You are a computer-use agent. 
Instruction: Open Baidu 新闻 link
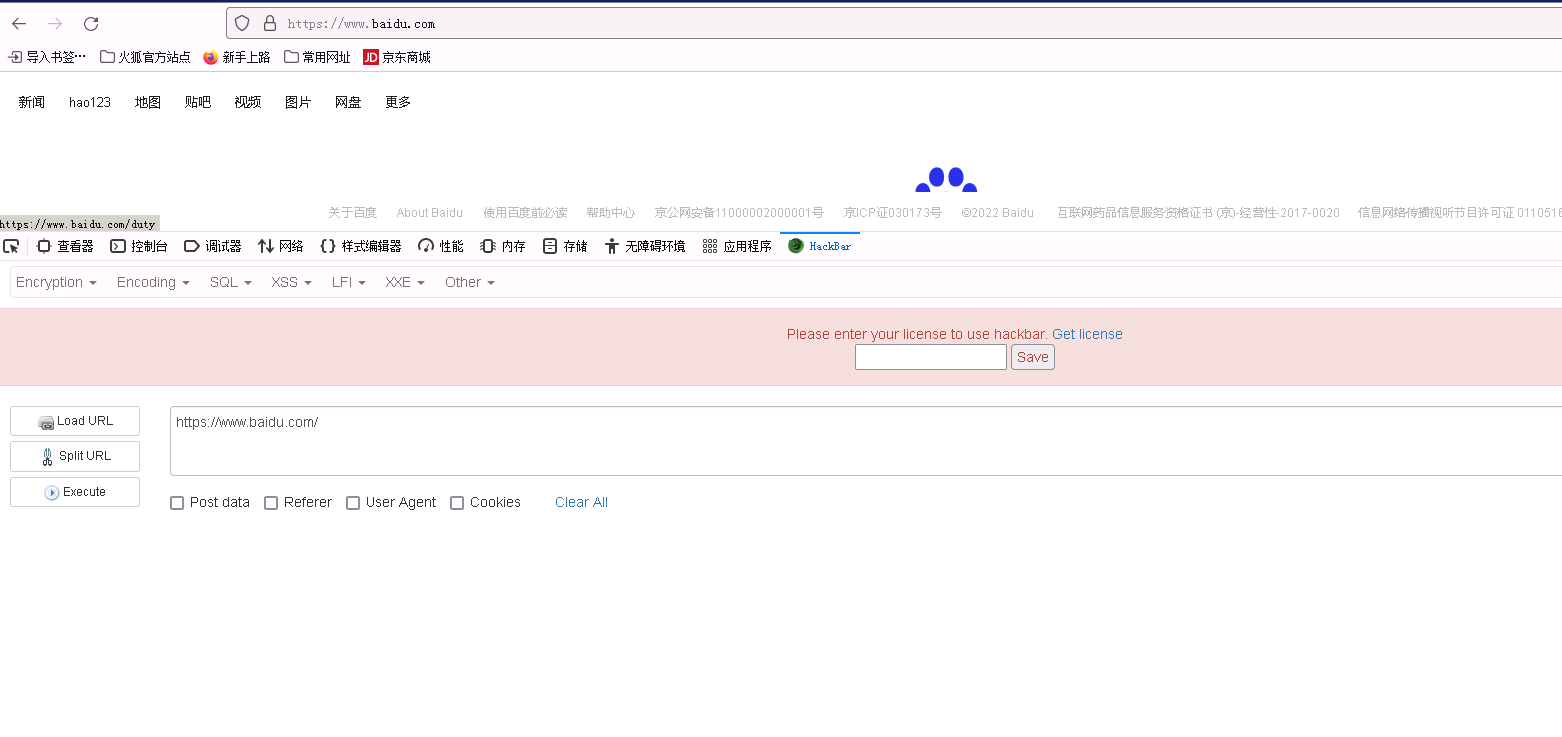(32, 102)
